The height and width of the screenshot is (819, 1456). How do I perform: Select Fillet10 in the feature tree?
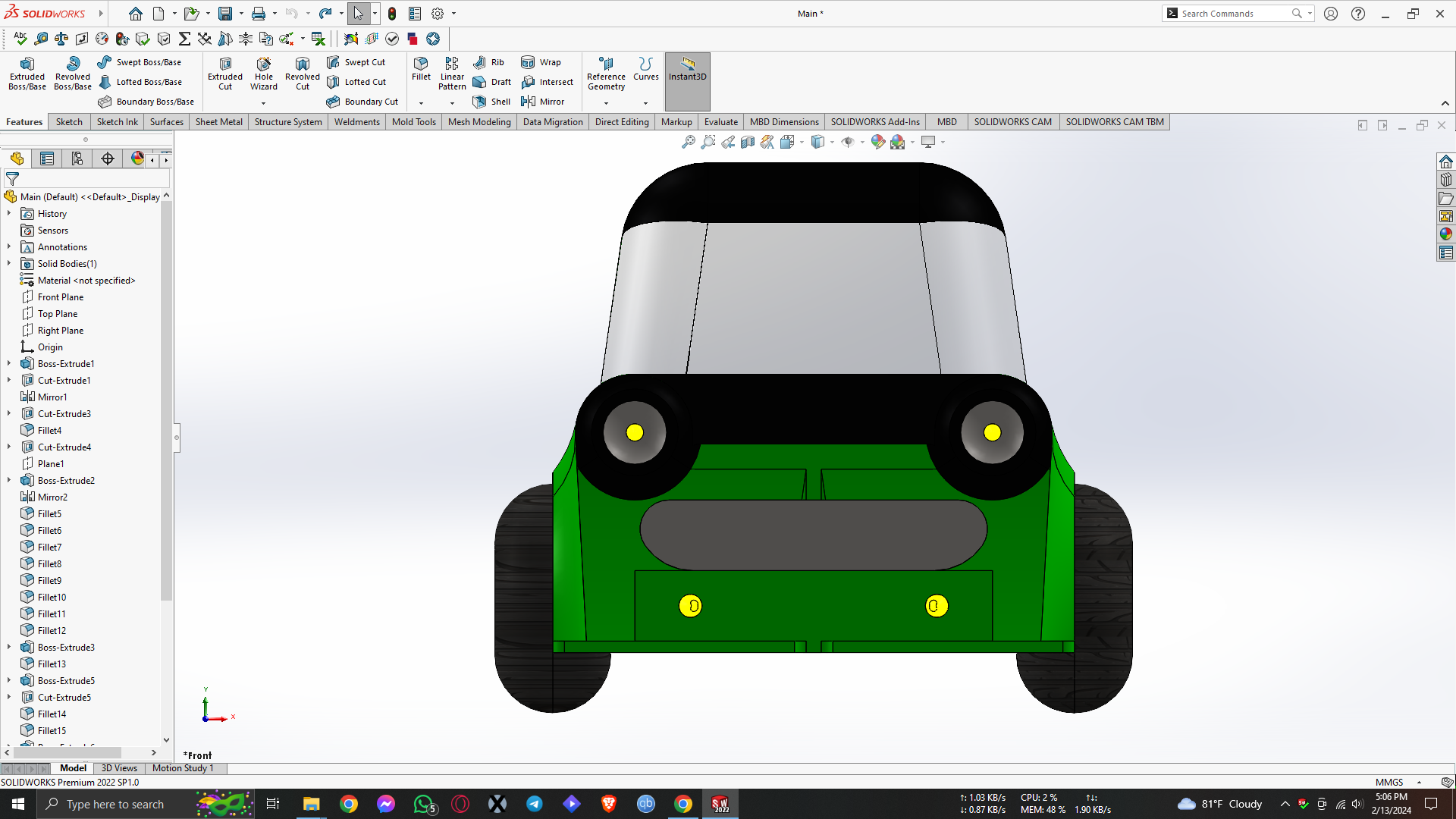click(x=52, y=597)
